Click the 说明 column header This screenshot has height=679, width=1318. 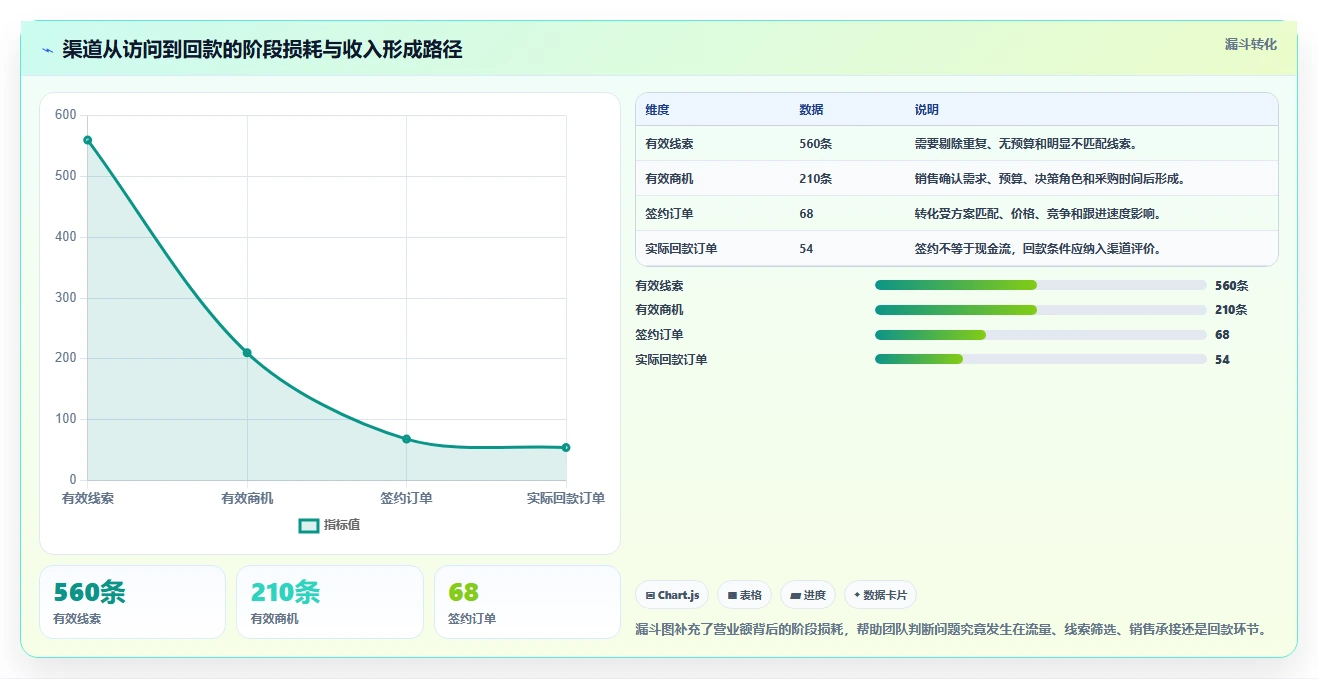(927, 110)
